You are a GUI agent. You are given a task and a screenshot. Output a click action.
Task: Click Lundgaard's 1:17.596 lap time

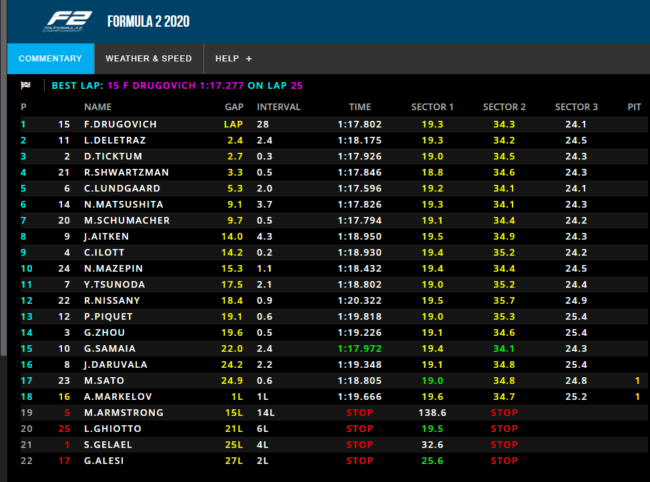point(360,189)
